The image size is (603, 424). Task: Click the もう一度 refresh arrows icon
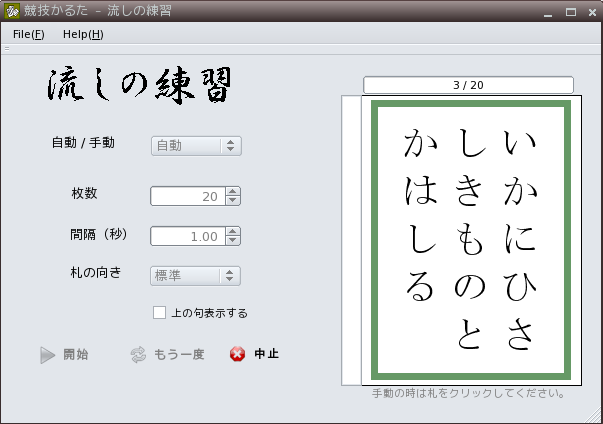(x=138, y=355)
